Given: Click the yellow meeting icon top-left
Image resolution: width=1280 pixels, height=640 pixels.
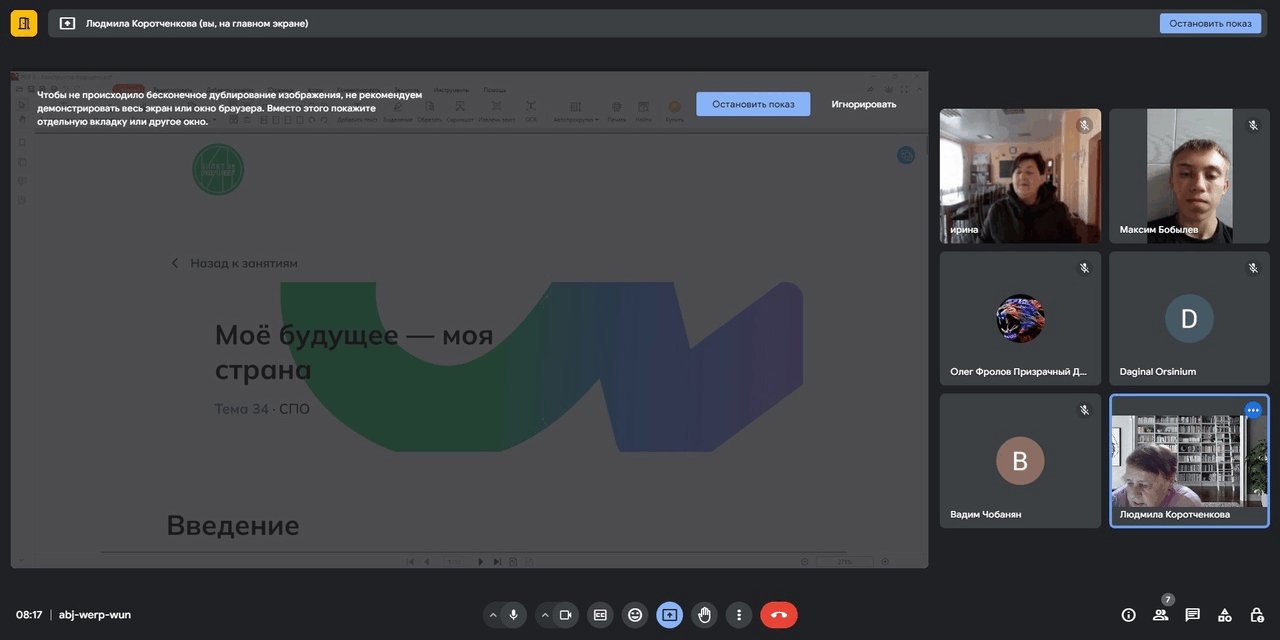Looking at the screenshot, I should click(x=24, y=23).
